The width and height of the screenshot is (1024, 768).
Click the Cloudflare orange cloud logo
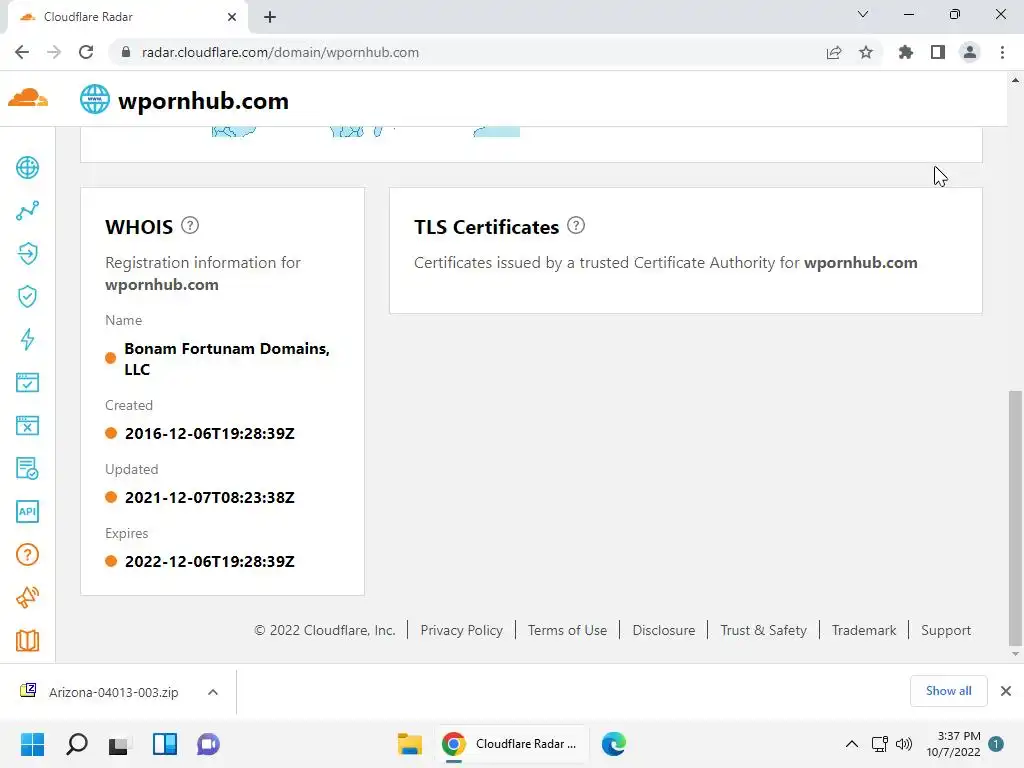coord(27,98)
